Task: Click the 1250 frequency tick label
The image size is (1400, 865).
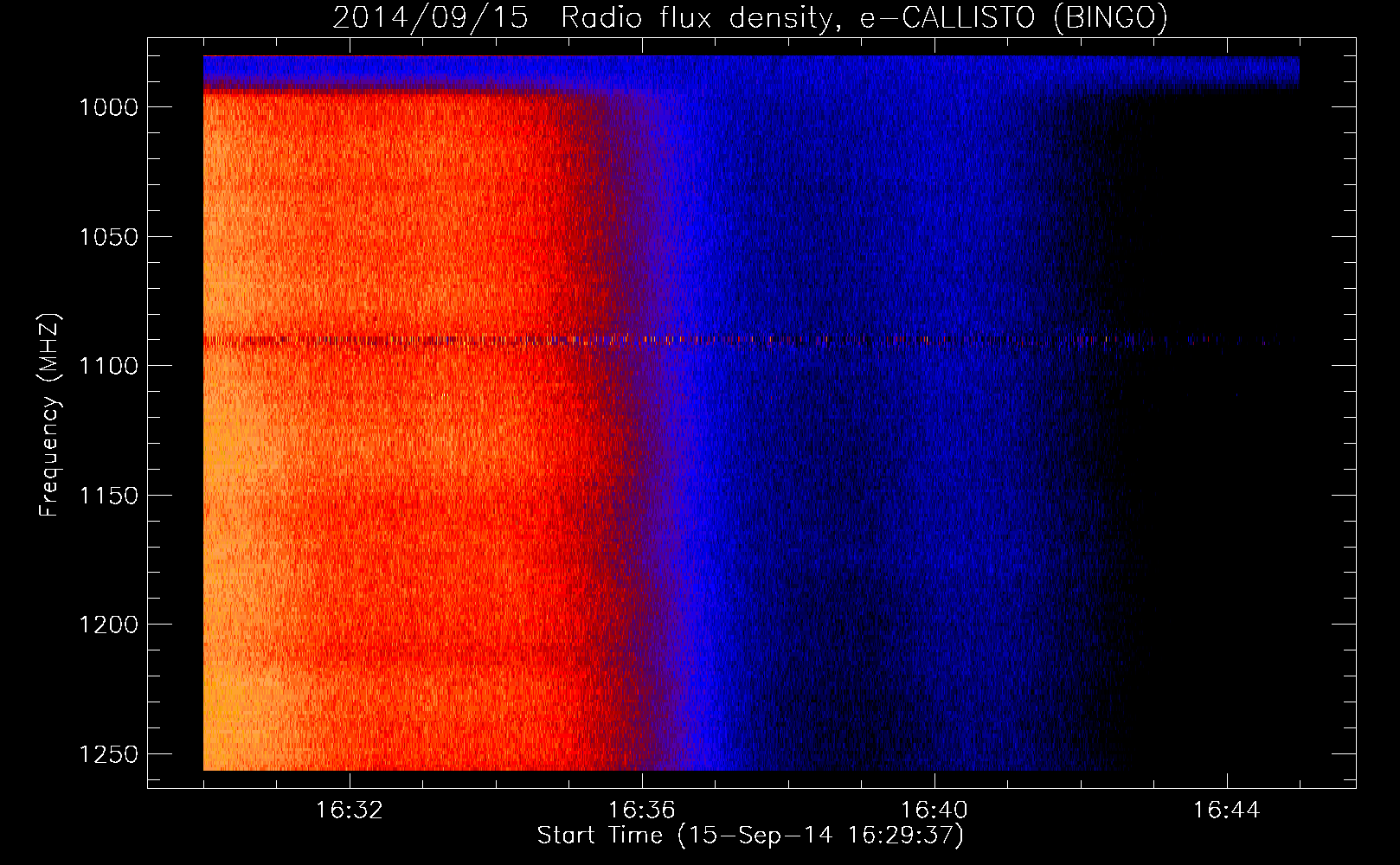Action: [x=108, y=754]
